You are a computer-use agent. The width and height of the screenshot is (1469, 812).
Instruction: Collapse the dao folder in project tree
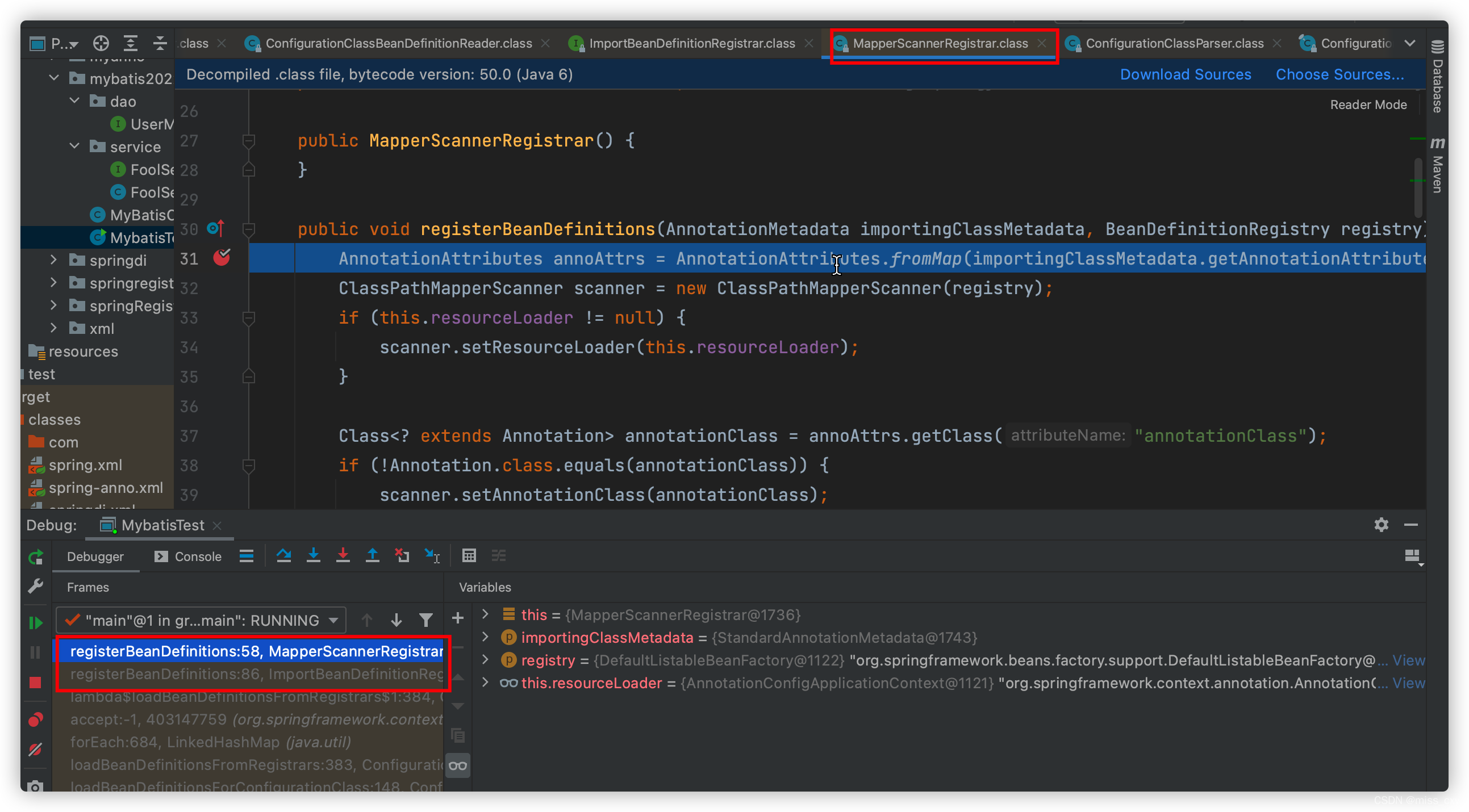click(74, 101)
